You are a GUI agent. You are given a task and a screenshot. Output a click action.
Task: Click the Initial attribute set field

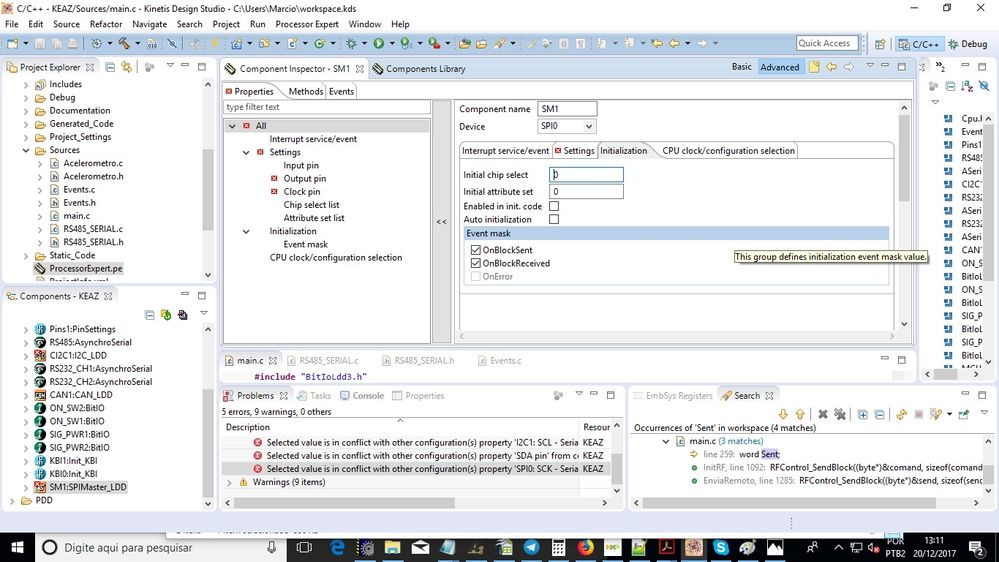coord(586,191)
